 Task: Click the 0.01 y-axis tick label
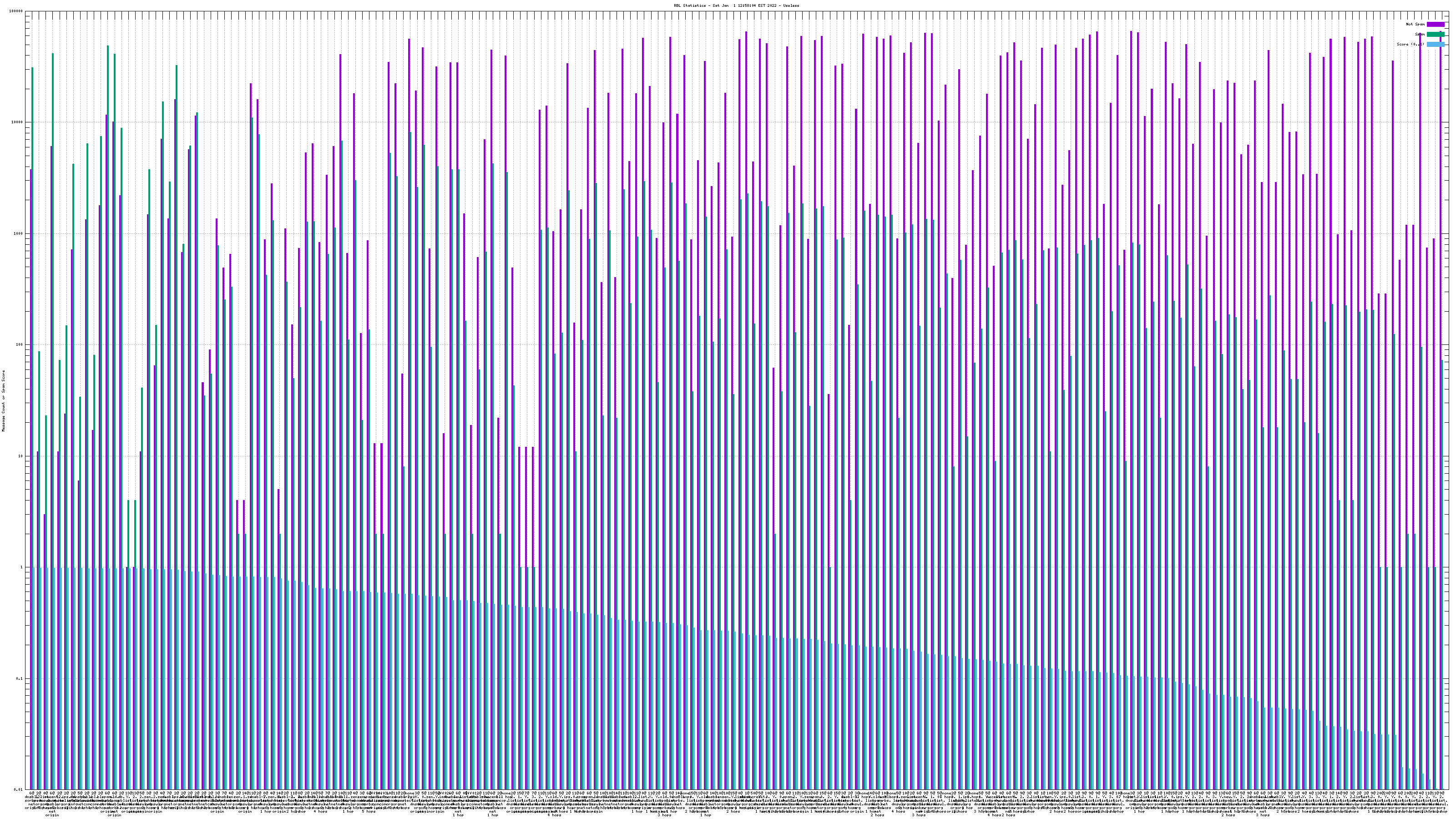(x=19, y=789)
